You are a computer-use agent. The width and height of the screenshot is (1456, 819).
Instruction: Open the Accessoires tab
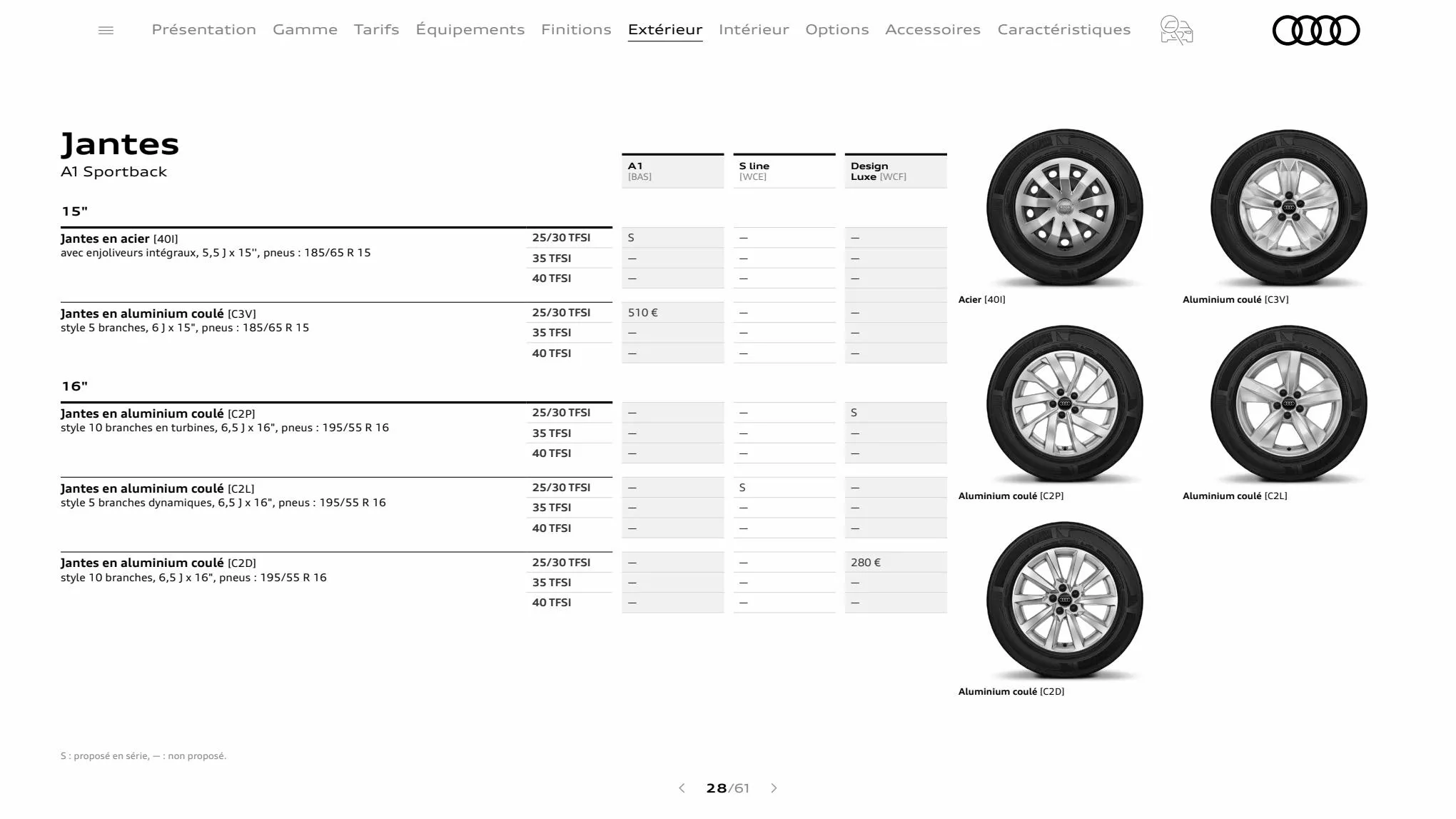(933, 29)
